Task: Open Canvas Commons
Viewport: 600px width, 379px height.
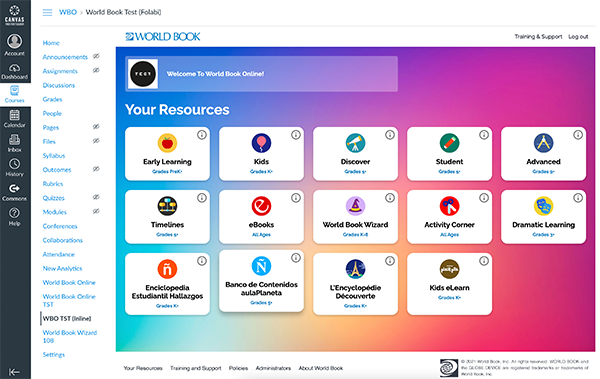Action: pos(15,192)
